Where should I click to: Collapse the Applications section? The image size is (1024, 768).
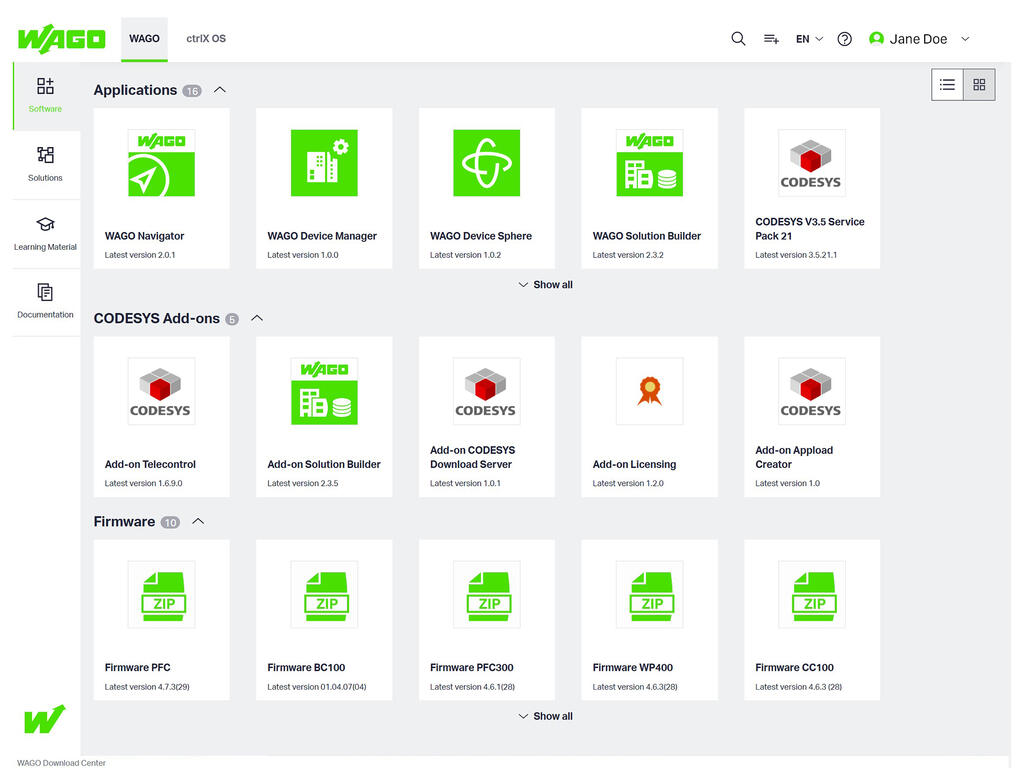pos(220,90)
